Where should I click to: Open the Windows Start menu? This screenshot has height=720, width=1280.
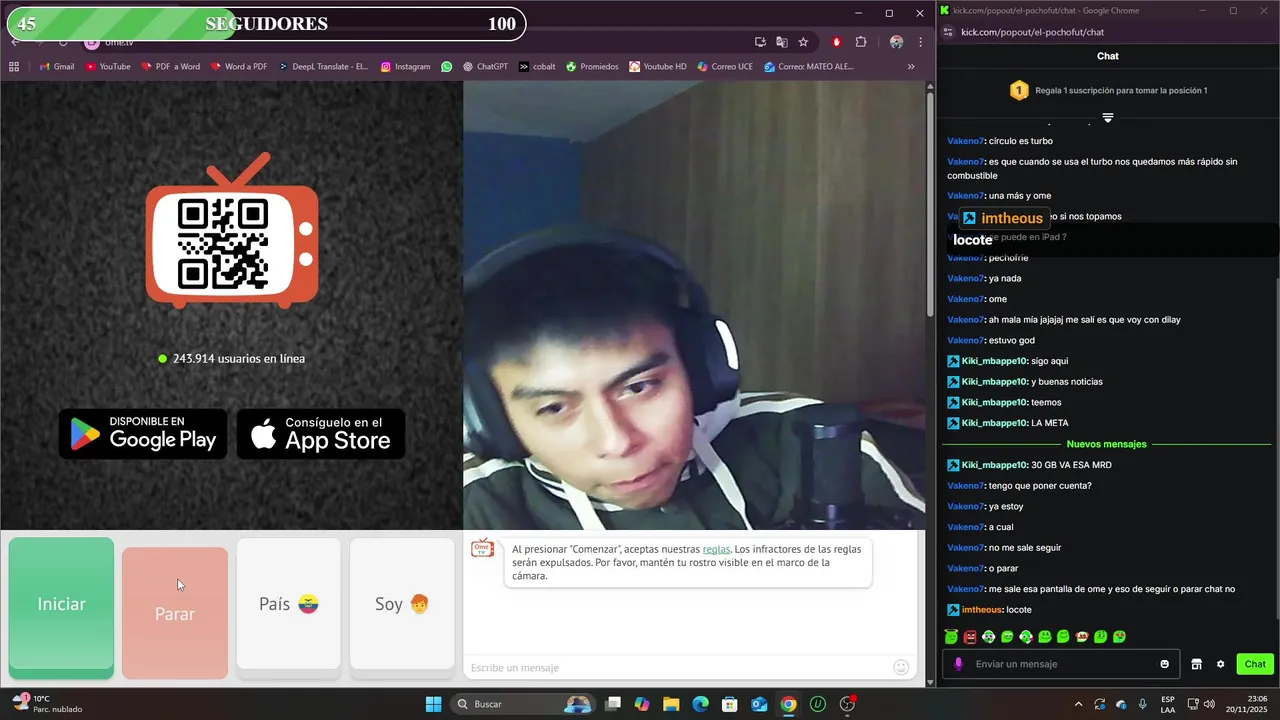pos(433,704)
